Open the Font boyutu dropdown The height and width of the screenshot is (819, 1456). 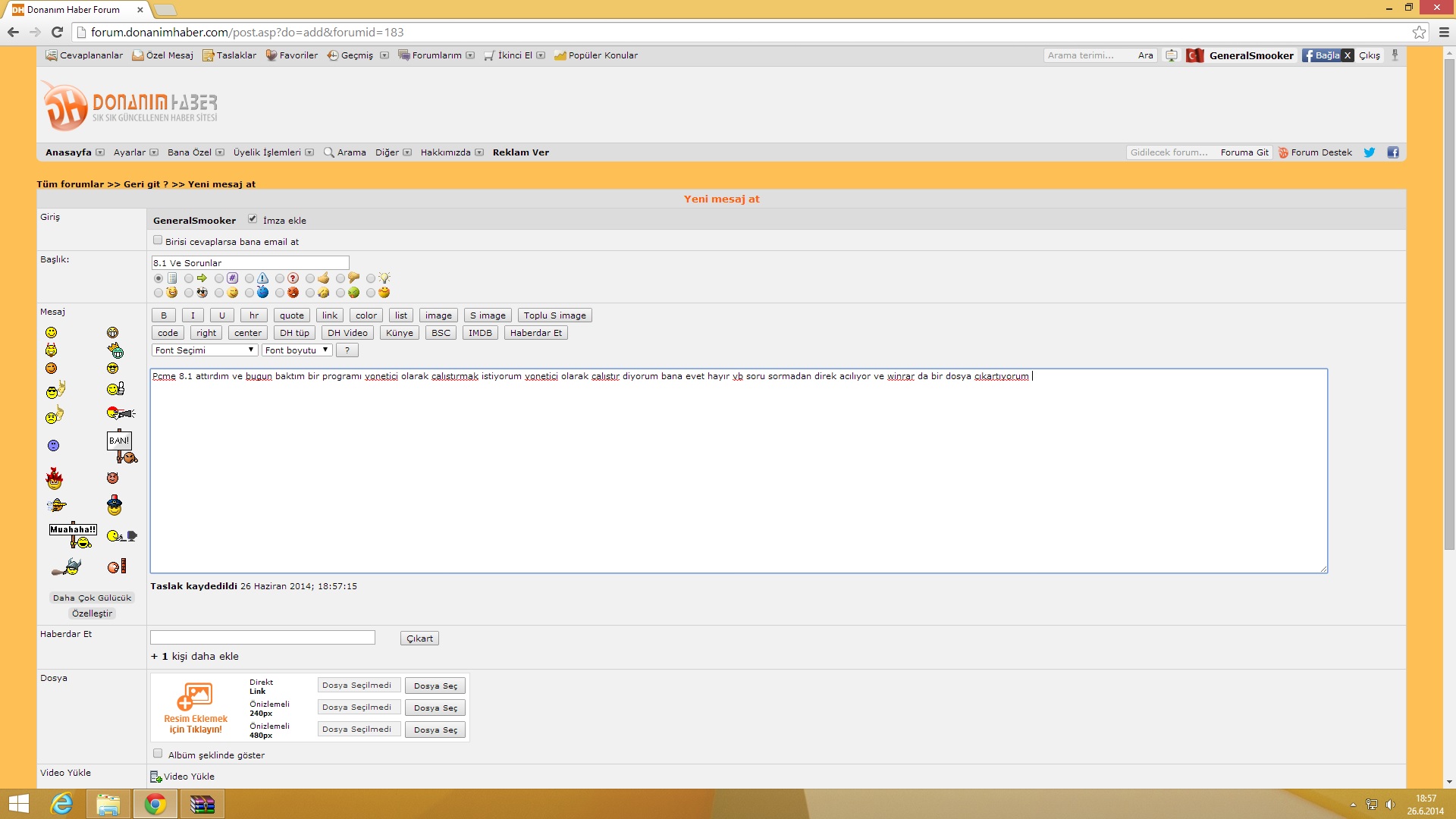pos(296,350)
